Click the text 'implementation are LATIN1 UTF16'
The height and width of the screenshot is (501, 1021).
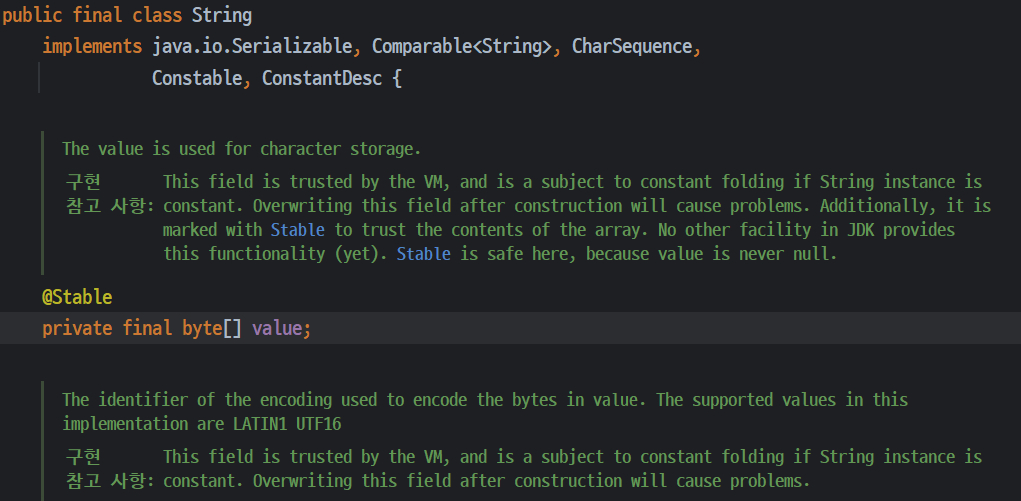[x=202, y=424]
